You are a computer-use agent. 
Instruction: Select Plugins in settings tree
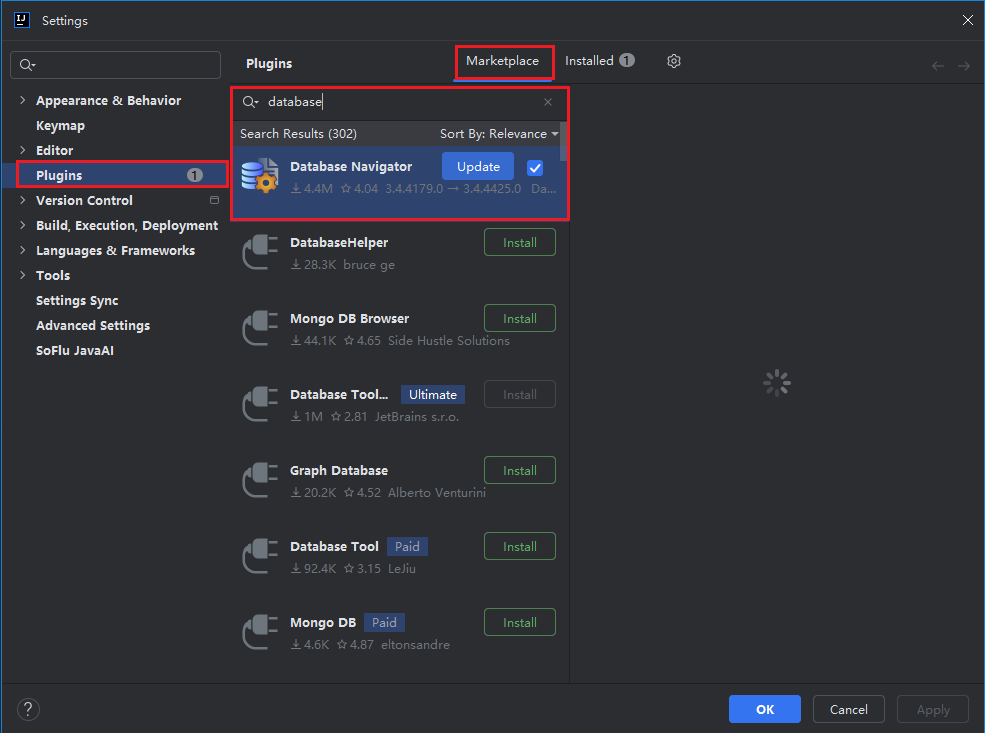(x=117, y=175)
